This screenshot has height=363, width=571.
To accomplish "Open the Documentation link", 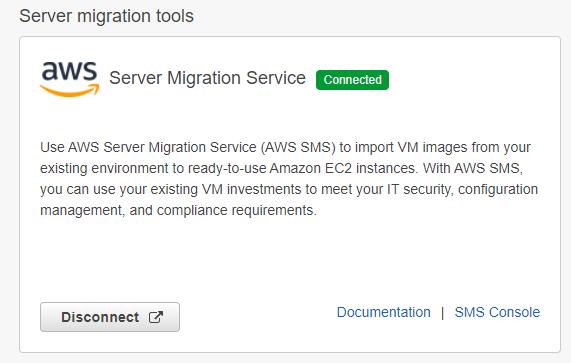I will [x=383, y=312].
